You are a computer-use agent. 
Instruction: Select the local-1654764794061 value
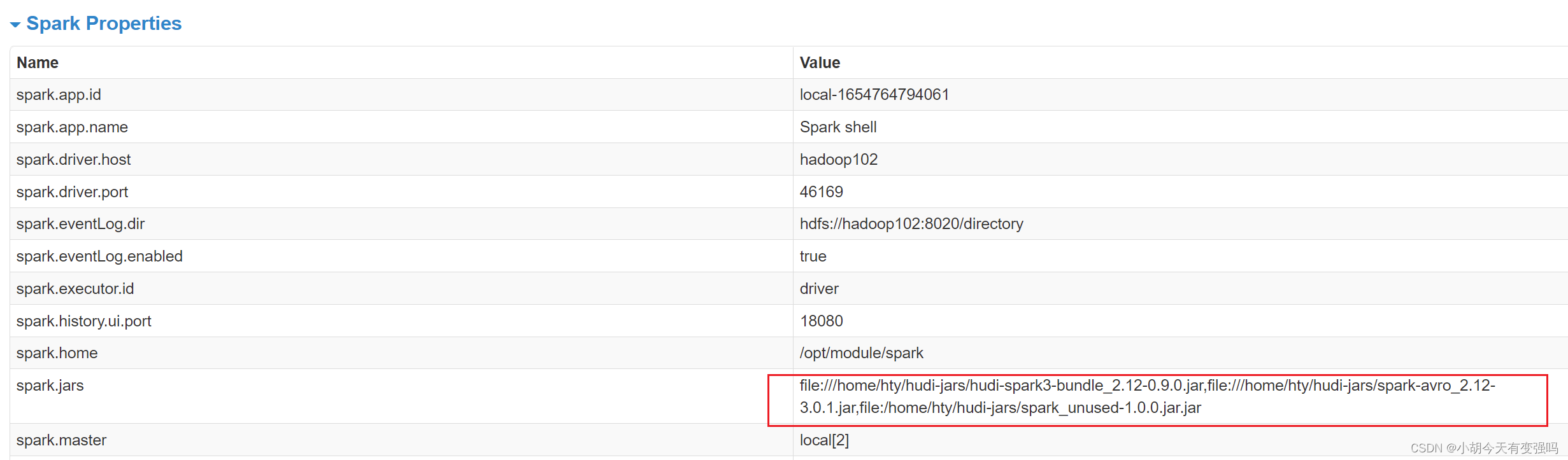874,95
